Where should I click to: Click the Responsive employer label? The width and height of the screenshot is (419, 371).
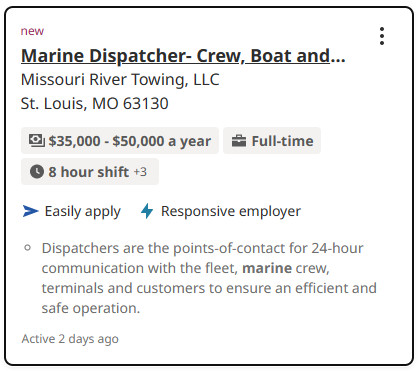pyautogui.click(x=231, y=211)
